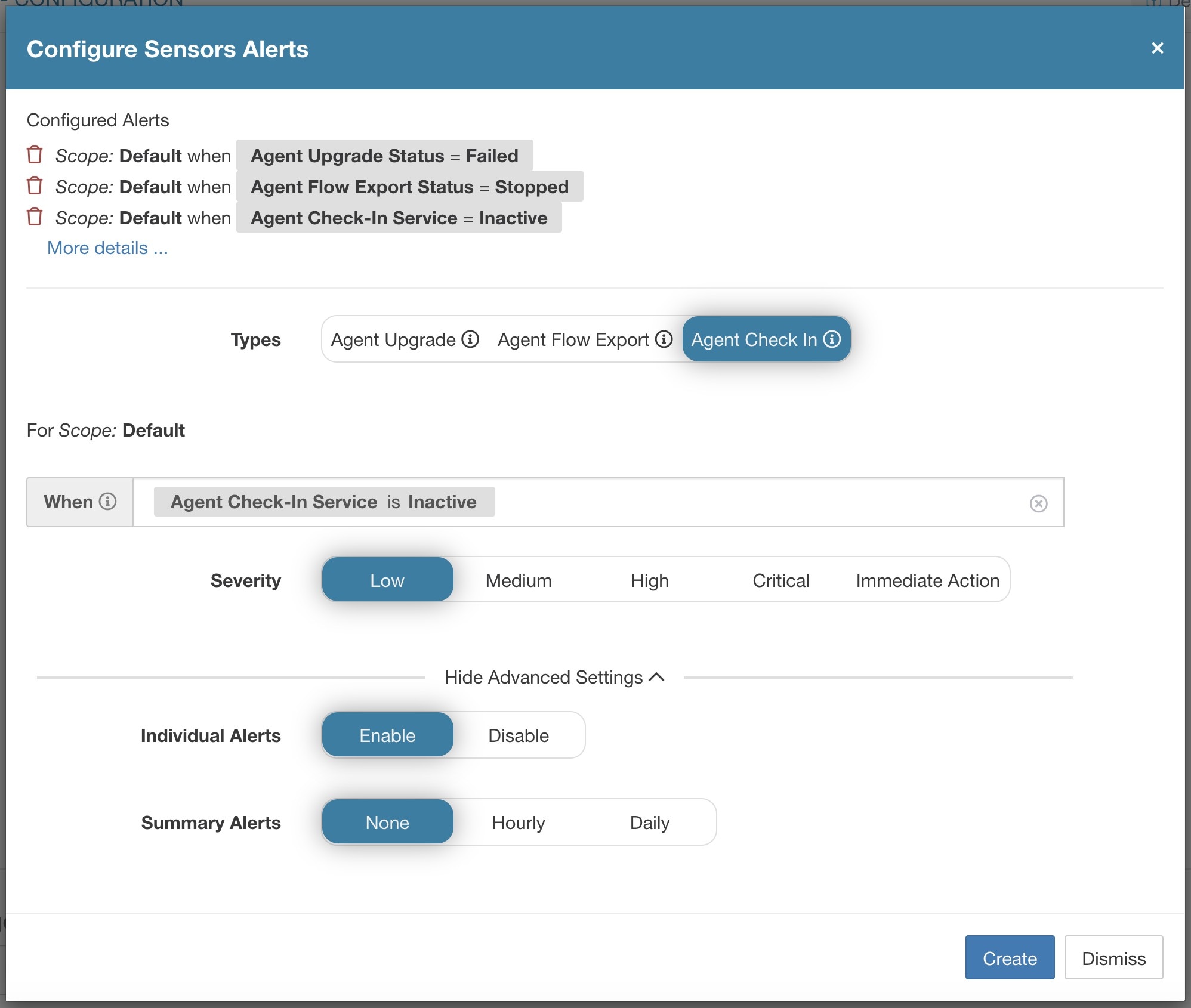Delete the Agent Upgrade Status alert

pyautogui.click(x=35, y=154)
